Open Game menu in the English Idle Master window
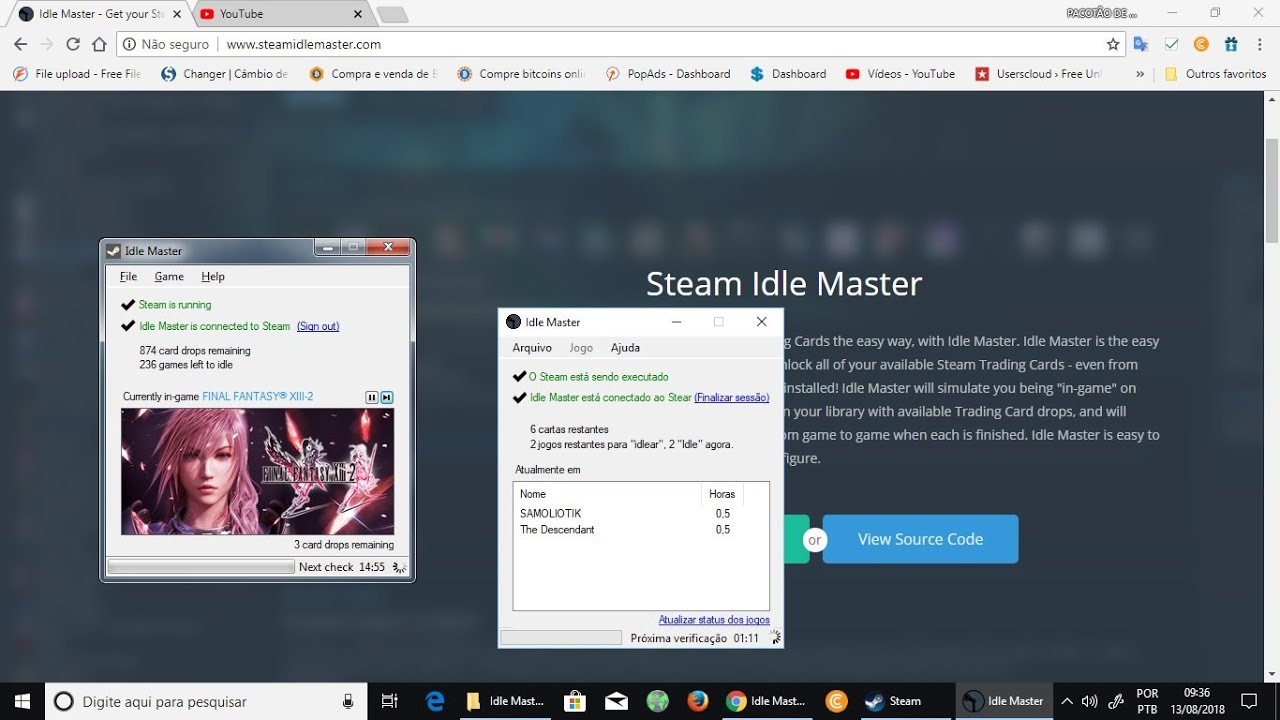1280x720 pixels. tap(169, 277)
